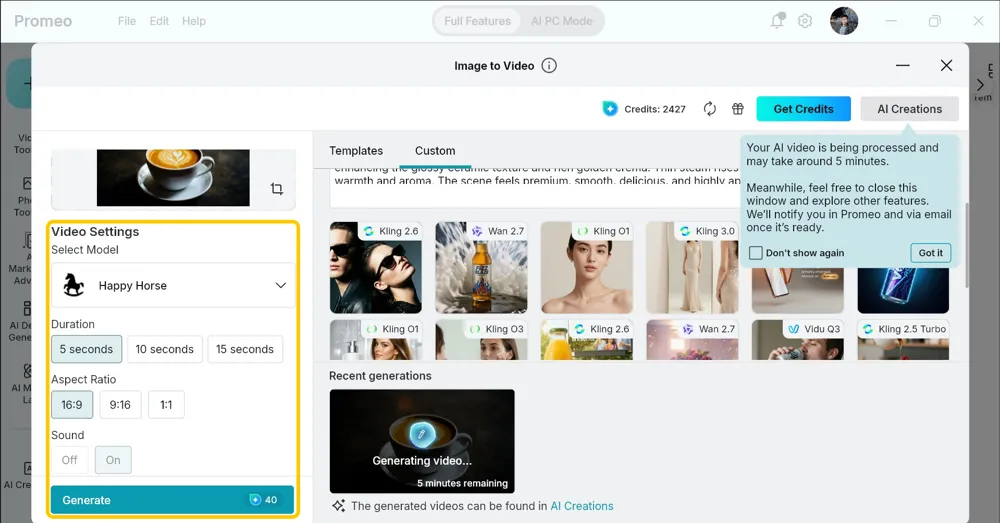Image resolution: width=1000 pixels, height=523 pixels.
Task: Select Full Features mode
Action: [x=478, y=21]
